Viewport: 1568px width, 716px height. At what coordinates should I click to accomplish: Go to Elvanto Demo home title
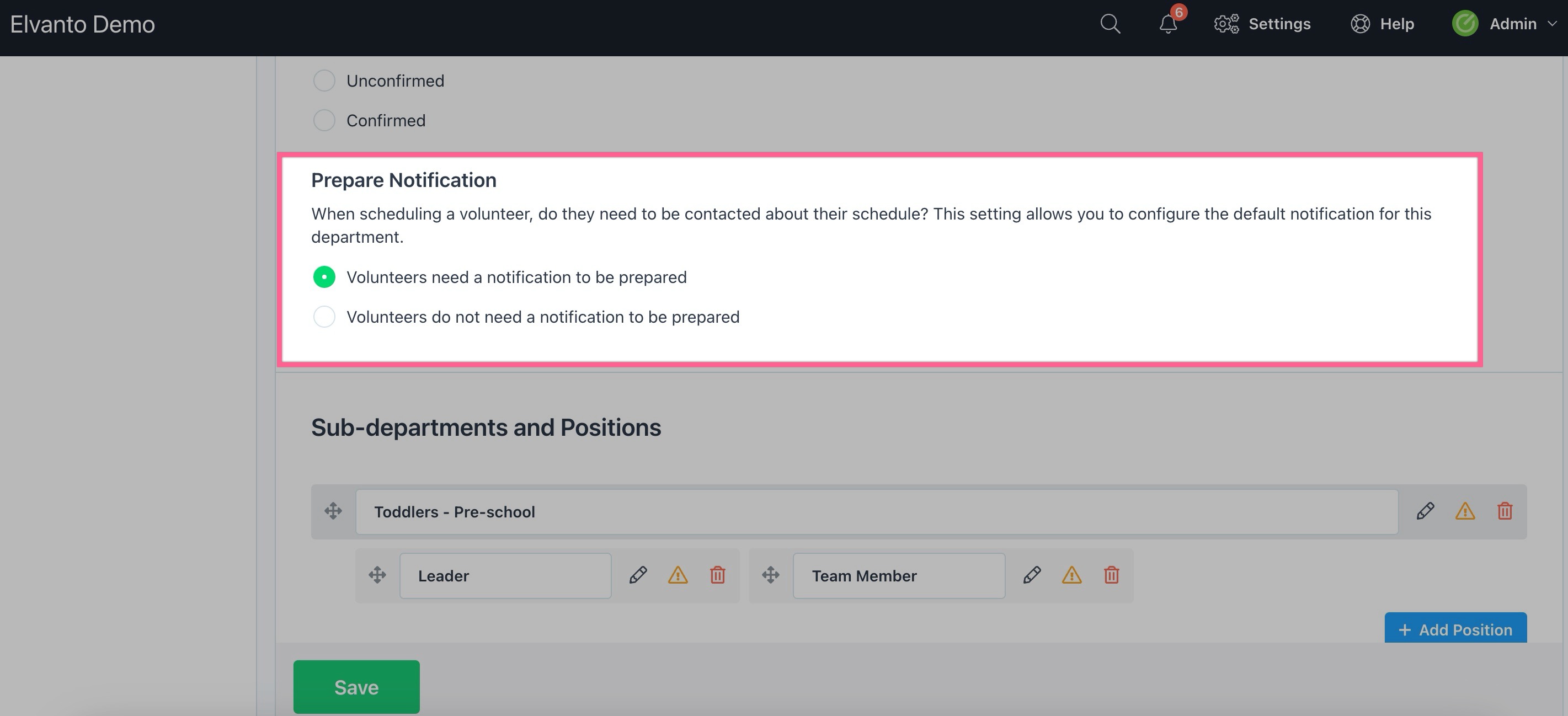(82, 24)
